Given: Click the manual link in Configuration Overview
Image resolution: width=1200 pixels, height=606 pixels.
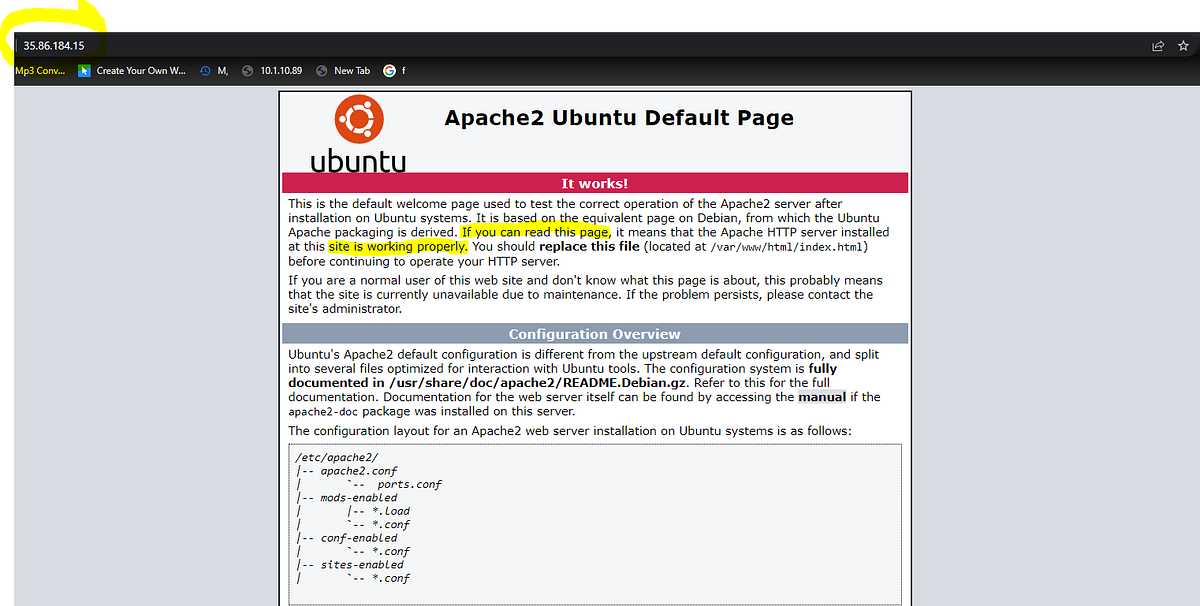Looking at the screenshot, I should (x=820, y=397).
